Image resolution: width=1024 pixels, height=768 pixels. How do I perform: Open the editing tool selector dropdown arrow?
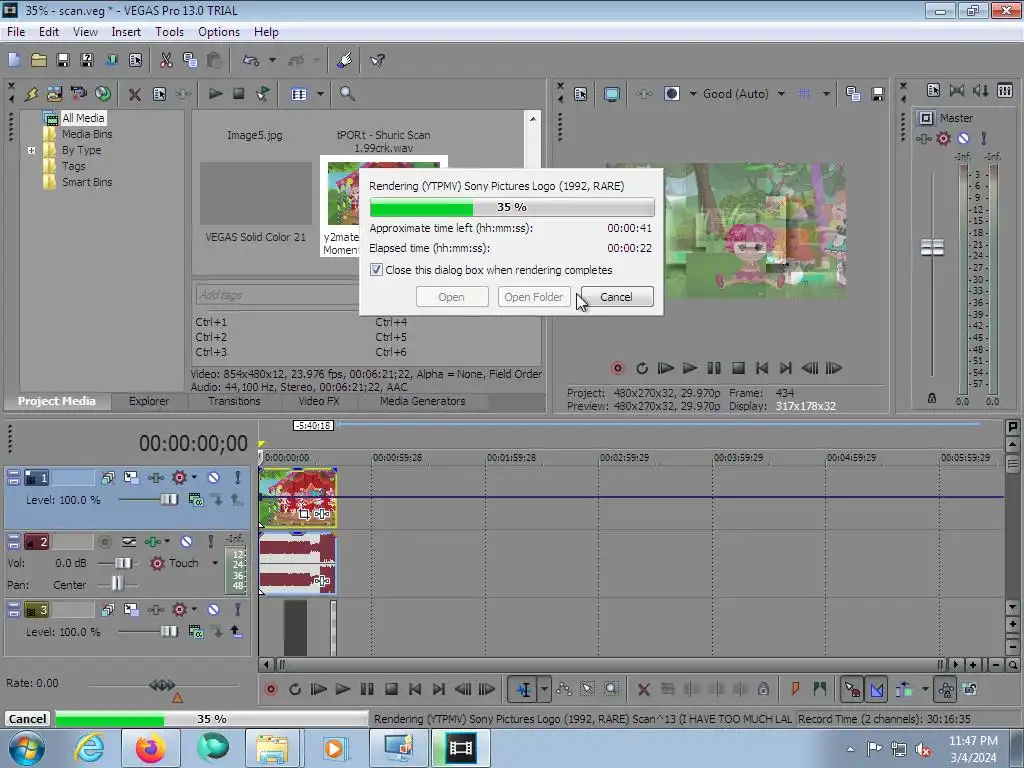click(544, 689)
